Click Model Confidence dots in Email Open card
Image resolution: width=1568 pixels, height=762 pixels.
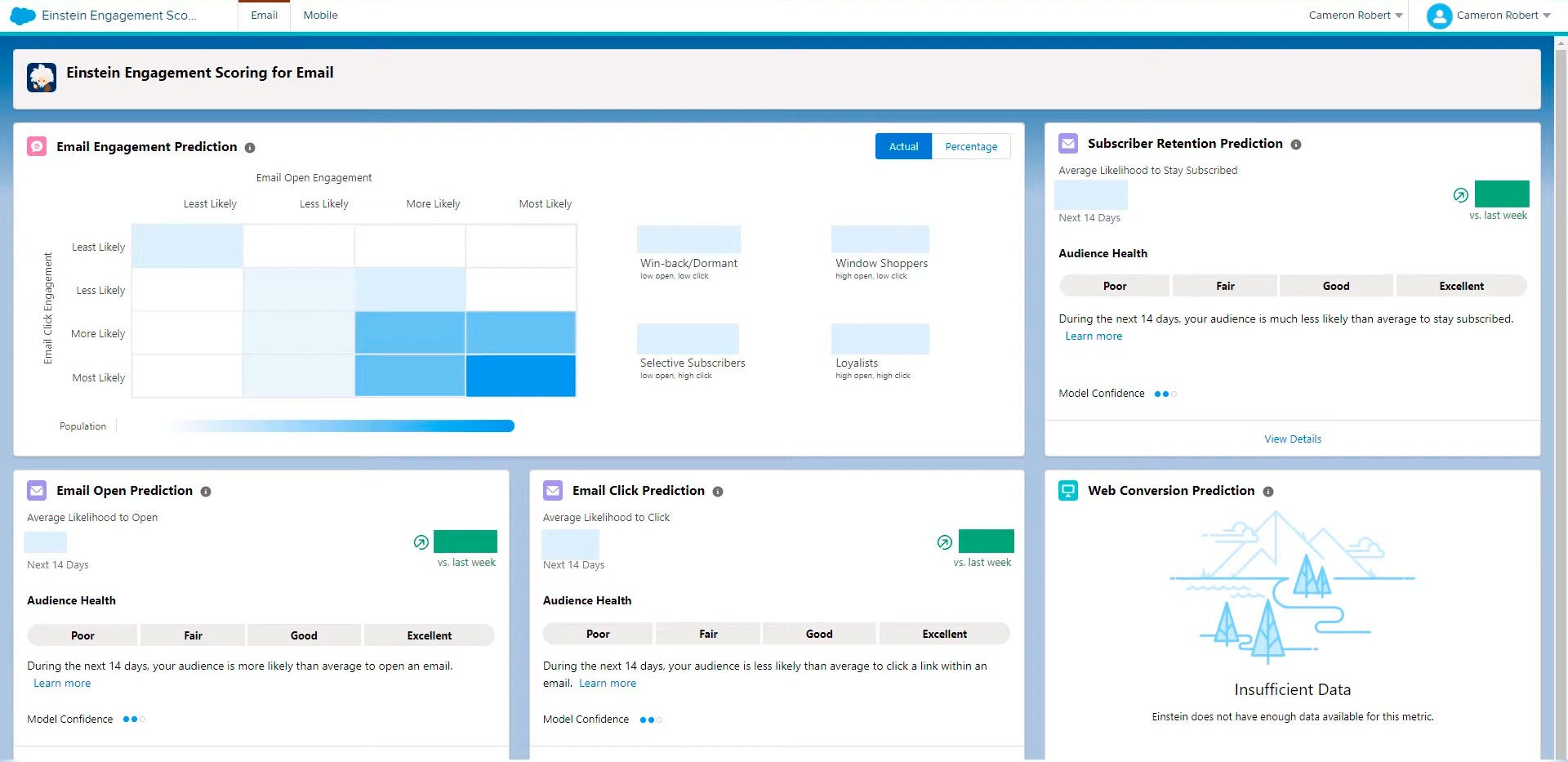(134, 720)
